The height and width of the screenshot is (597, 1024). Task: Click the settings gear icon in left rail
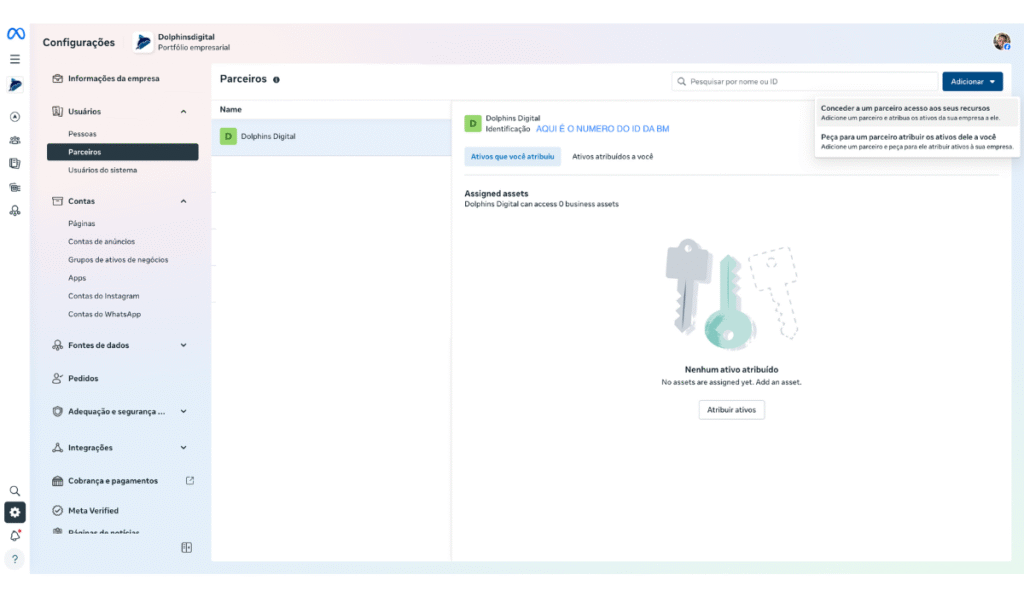tap(15, 512)
